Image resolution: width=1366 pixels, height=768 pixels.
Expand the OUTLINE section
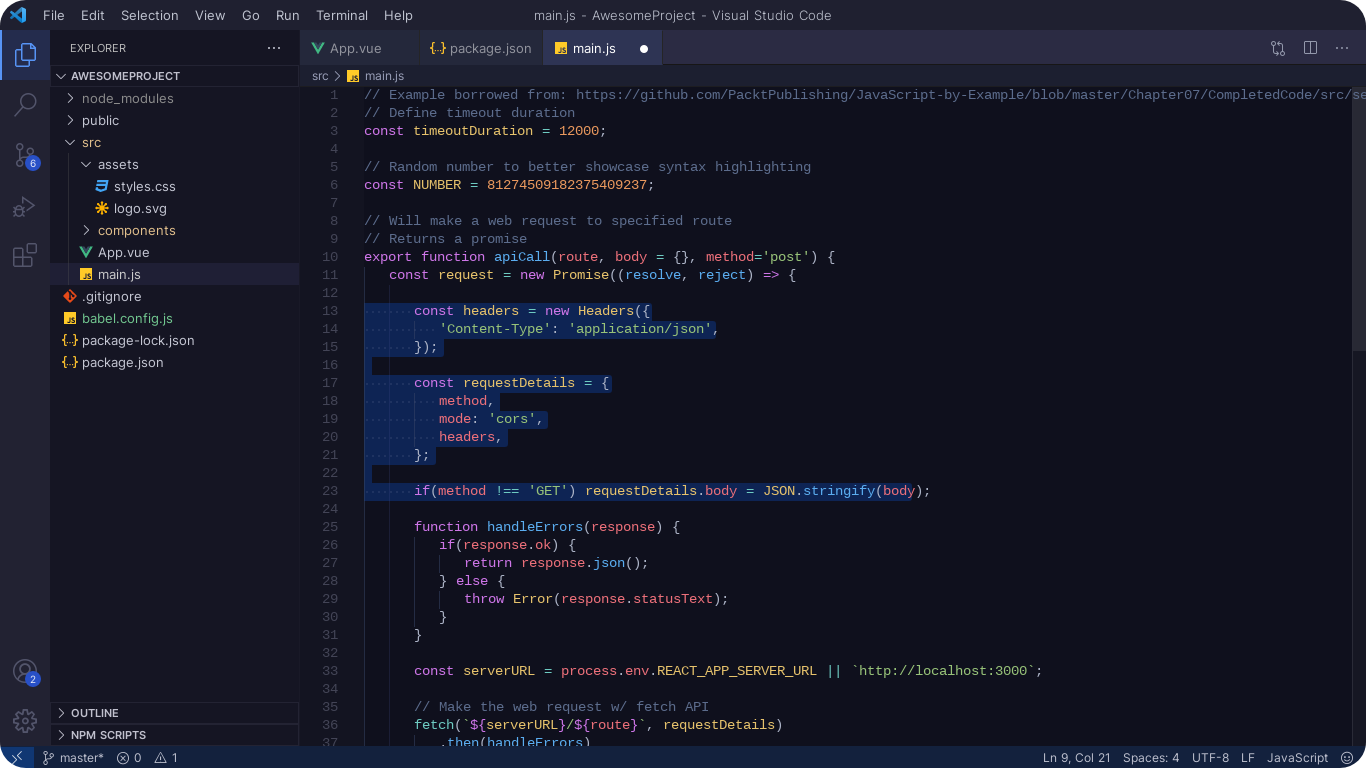coord(175,713)
